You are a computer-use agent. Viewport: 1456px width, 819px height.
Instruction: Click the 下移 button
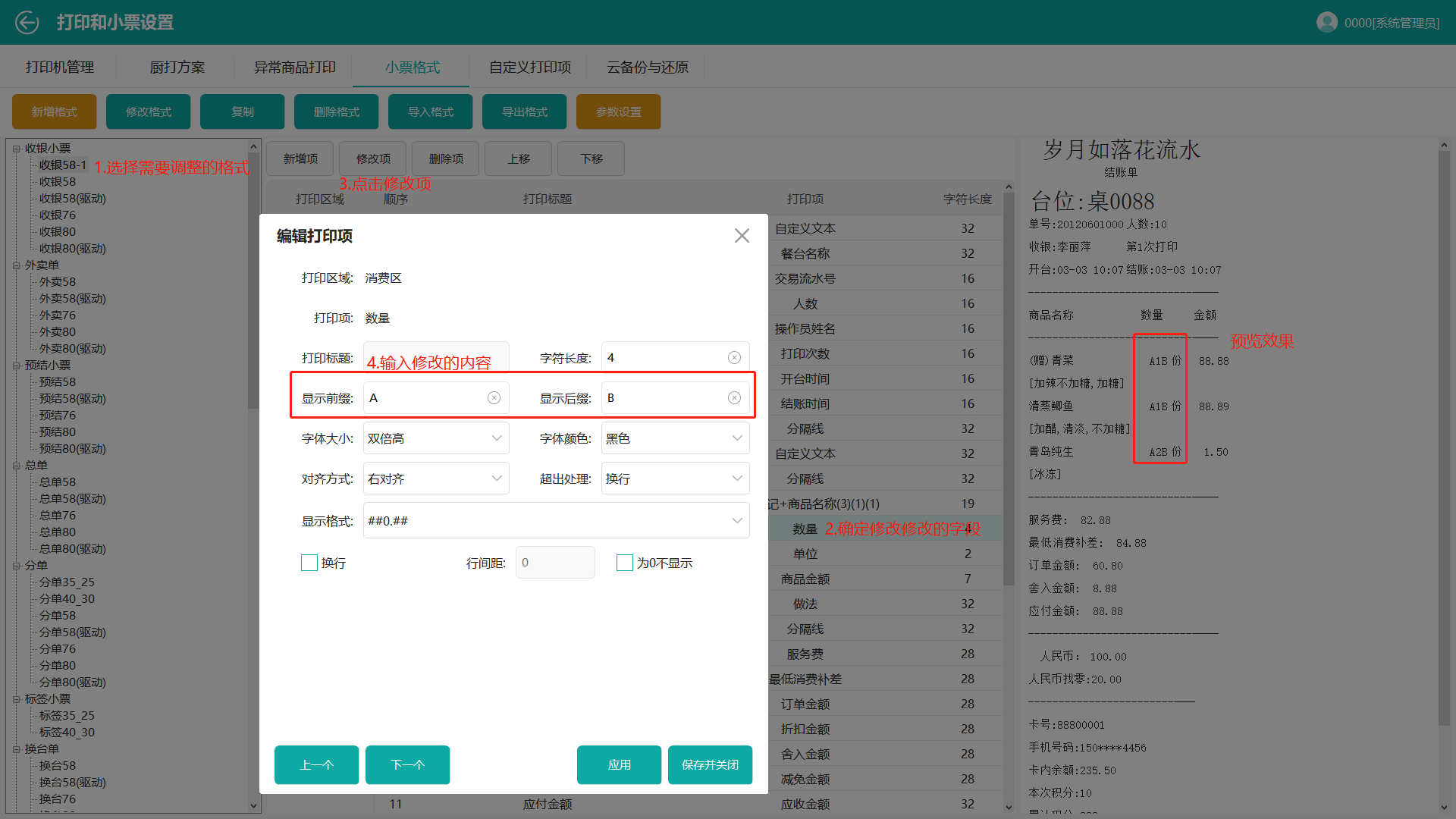(x=591, y=158)
